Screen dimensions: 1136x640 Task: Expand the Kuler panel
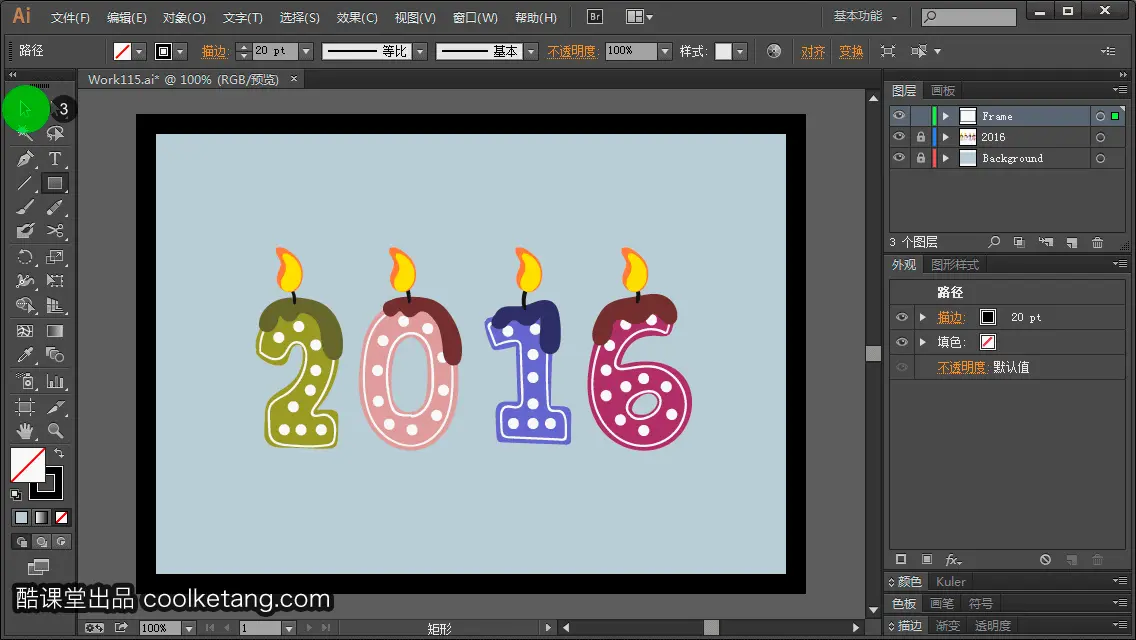point(951,581)
